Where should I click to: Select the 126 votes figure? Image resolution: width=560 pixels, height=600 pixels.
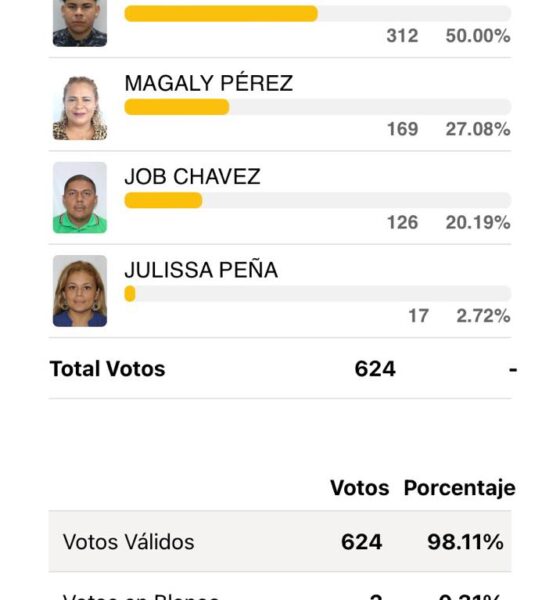(x=402, y=222)
